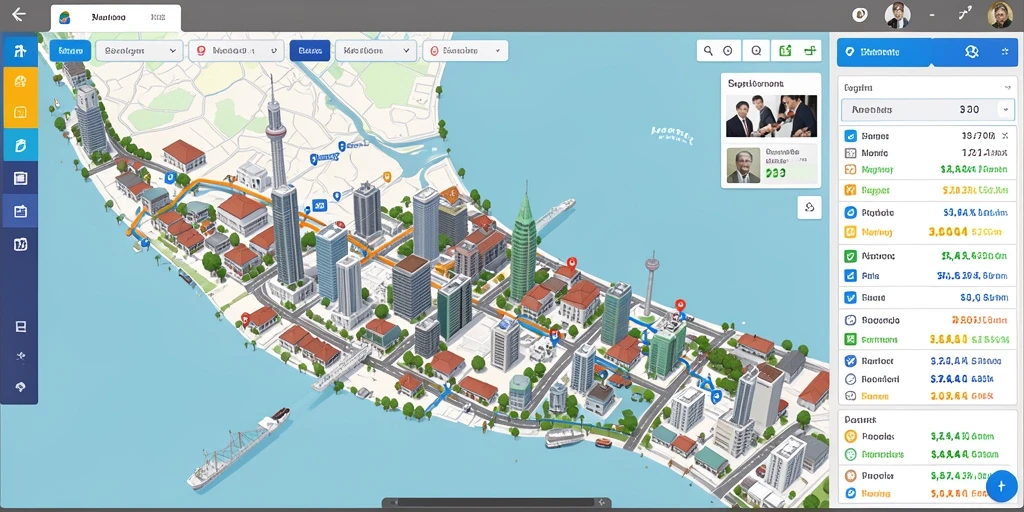
Task: Click the light-blue button at toolbar start
Action: [71, 50]
